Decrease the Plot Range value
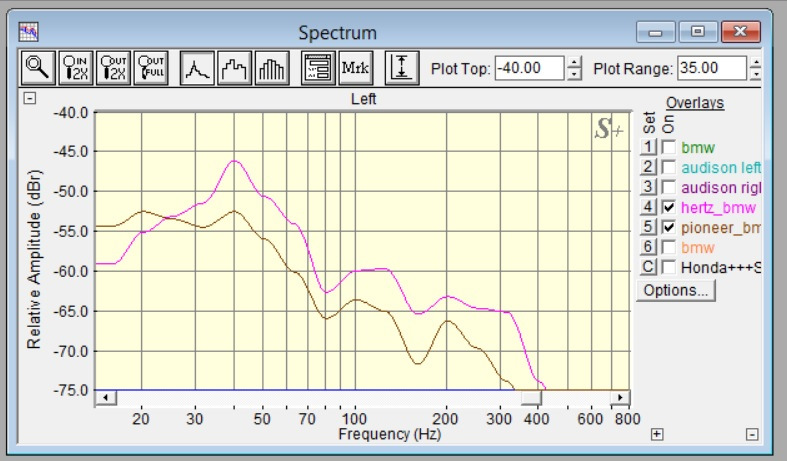The height and width of the screenshot is (461, 787). pyautogui.click(x=756, y=74)
